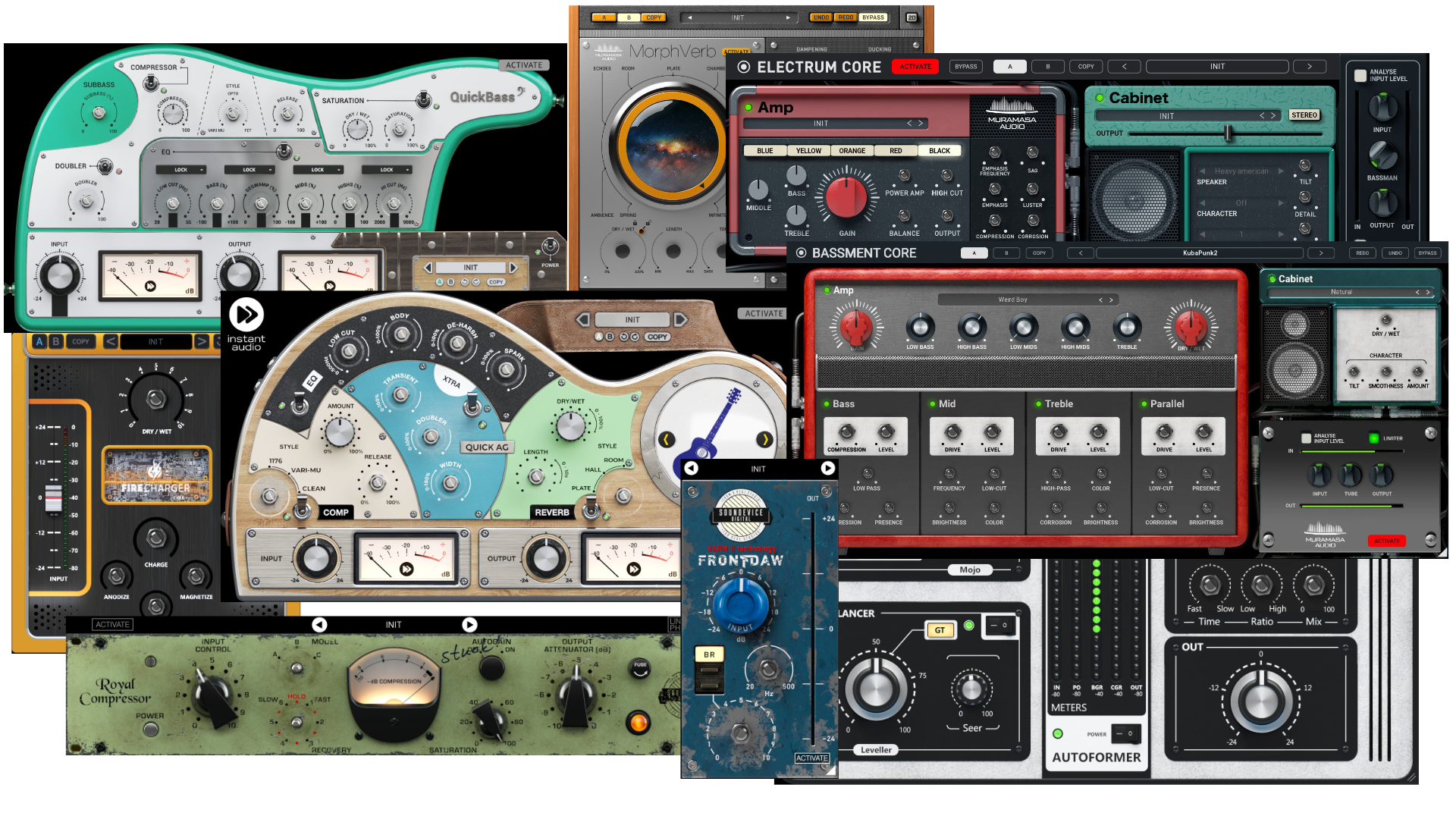This screenshot has height=819, width=1456.
Task: Click red ACTIVATE button in Electrum Core
Action: click(x=915, y=67)
